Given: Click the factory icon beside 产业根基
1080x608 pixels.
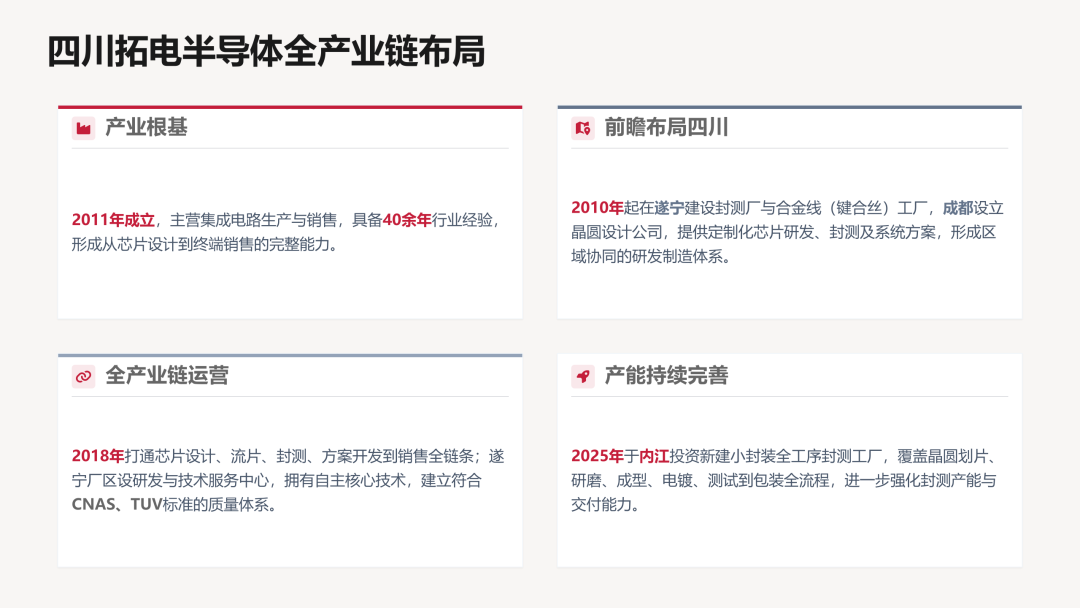Looking at the screenshot, I should click(83, 128).
